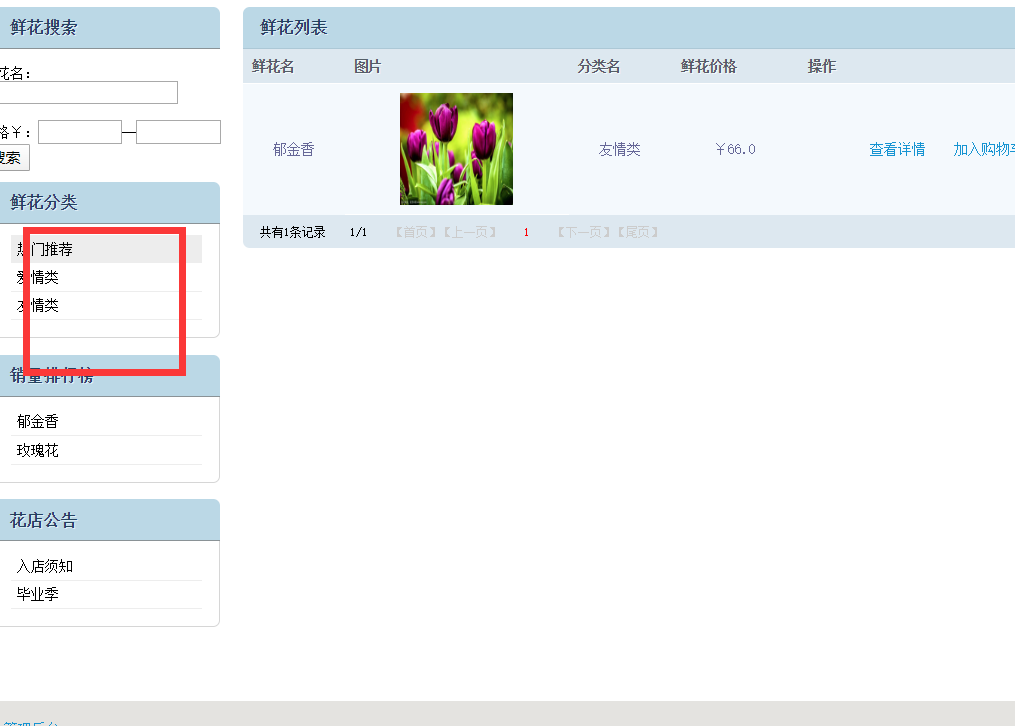1015x726 pixels.
Task: Click the 鲜花名 column header
Action: (x=272, y=66)
